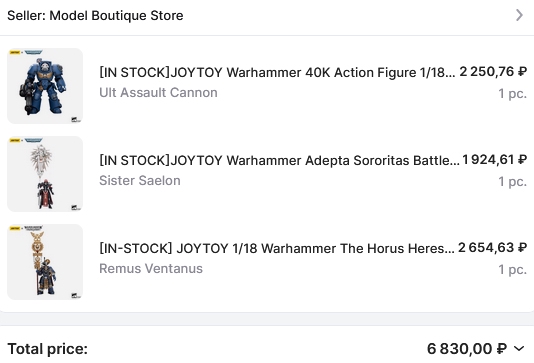Screen dimensions: 534x363
Task: Open the seller page via the right chevron
Action: pyautogui.click(x=519, y=15)
